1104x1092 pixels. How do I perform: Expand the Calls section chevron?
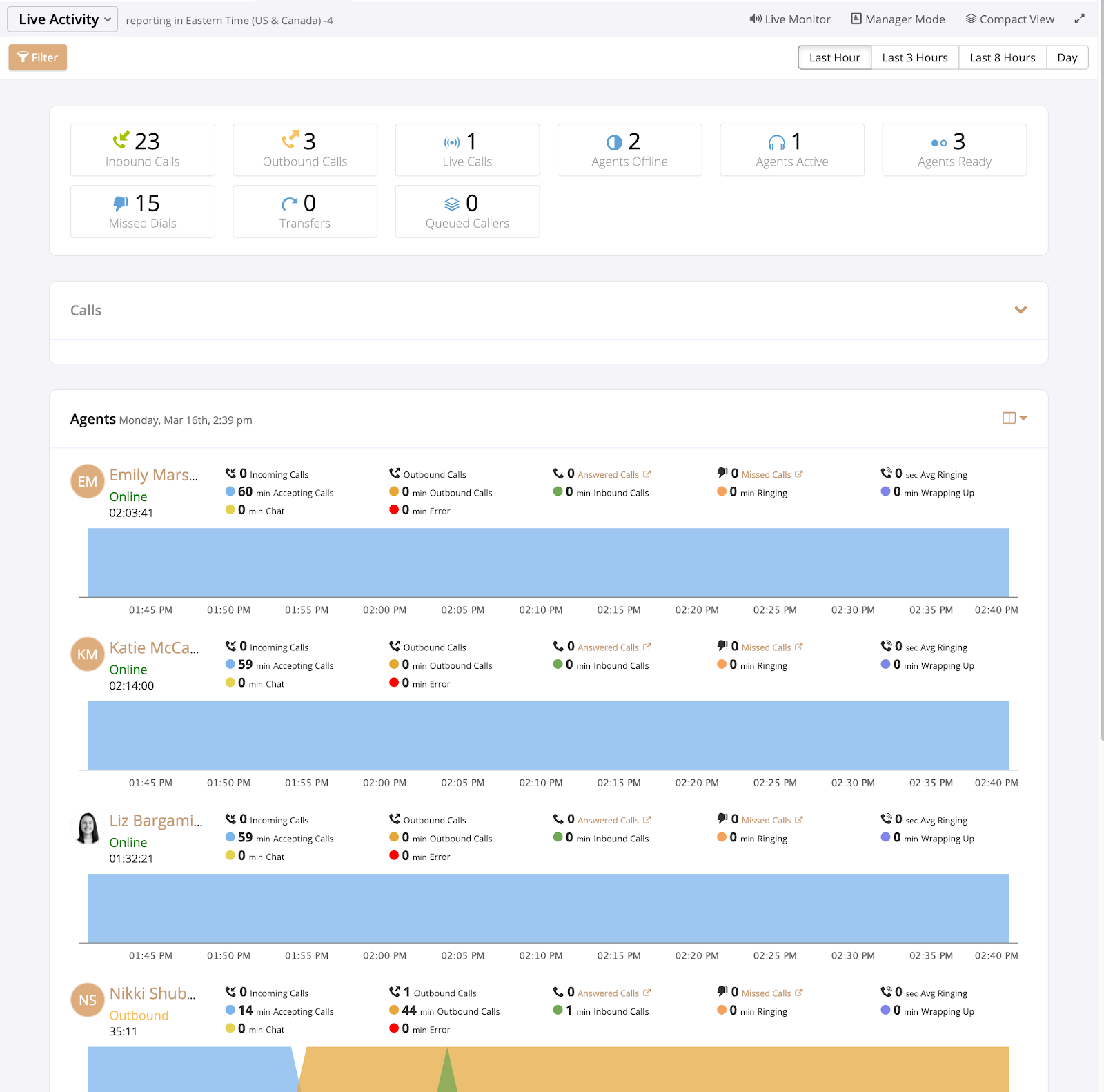(1021, 310)
